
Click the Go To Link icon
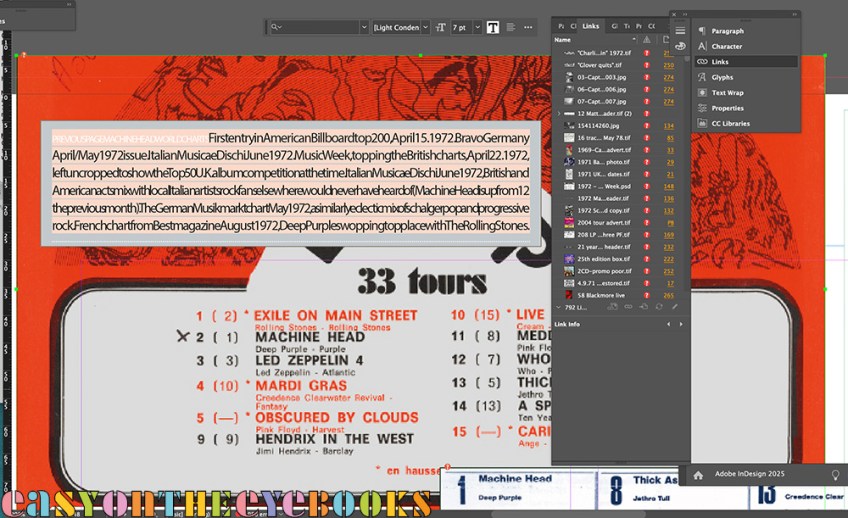[x=643, y=306]
